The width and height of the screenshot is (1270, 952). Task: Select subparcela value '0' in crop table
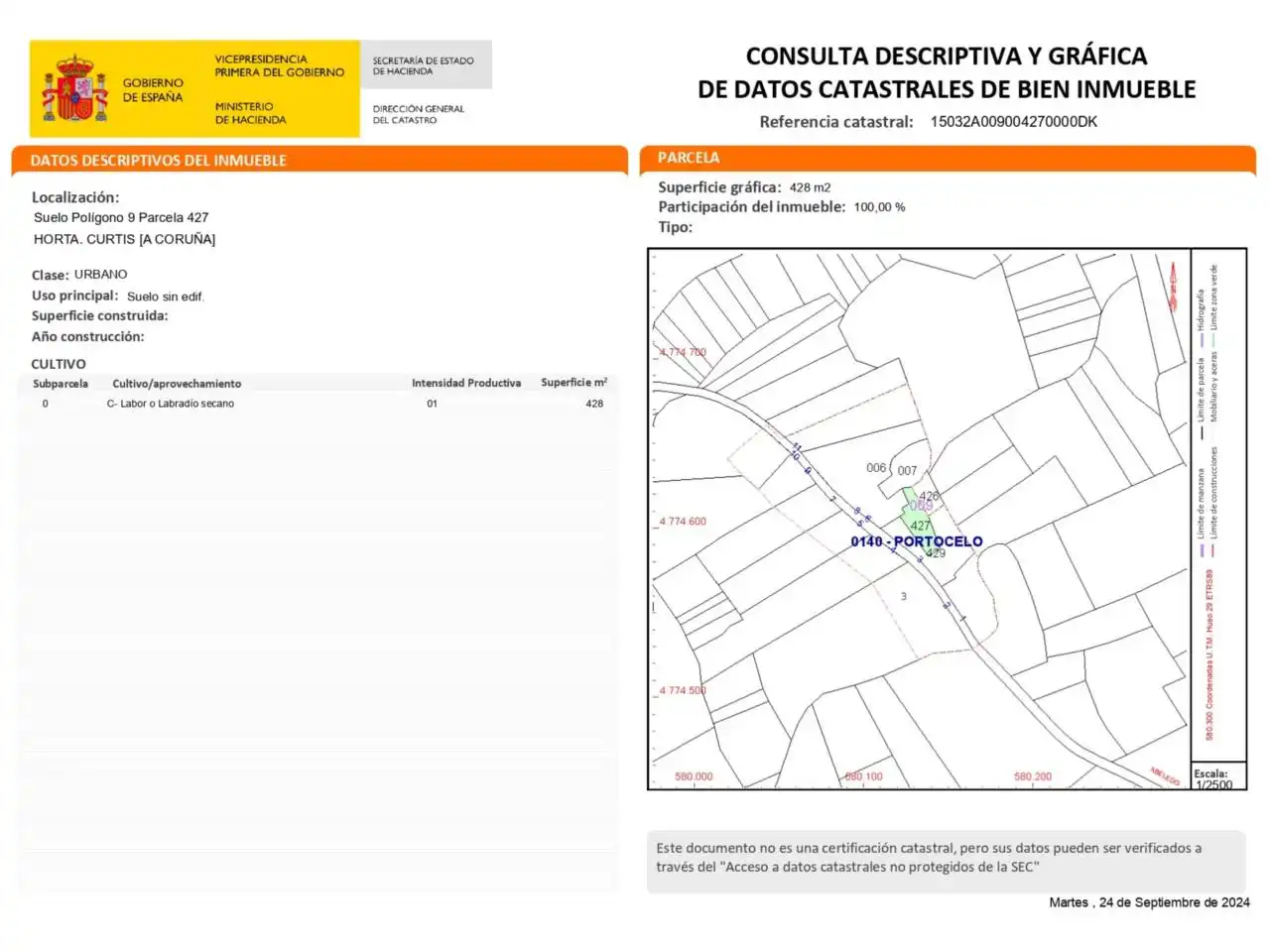45,404
